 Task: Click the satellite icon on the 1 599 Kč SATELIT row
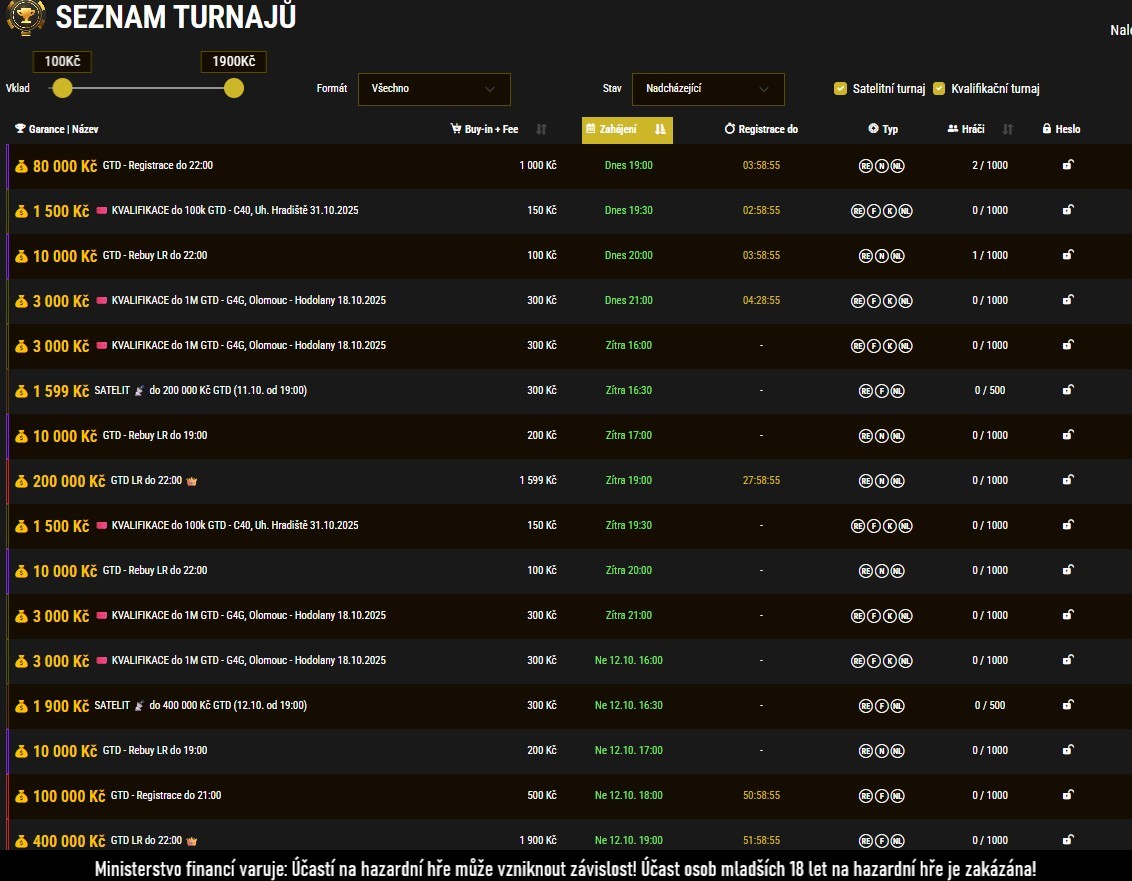(x=139, y=391)
